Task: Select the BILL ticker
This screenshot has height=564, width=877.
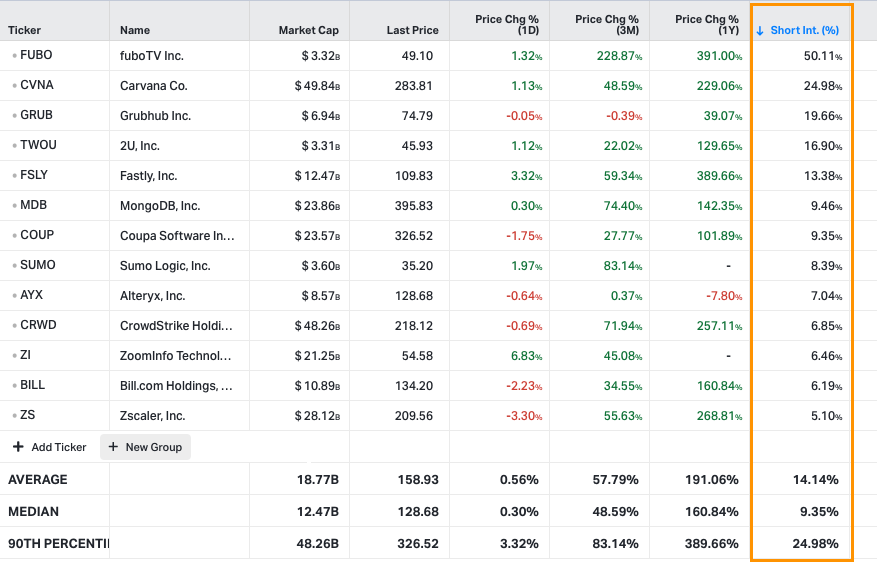Action: coord(32,385)
